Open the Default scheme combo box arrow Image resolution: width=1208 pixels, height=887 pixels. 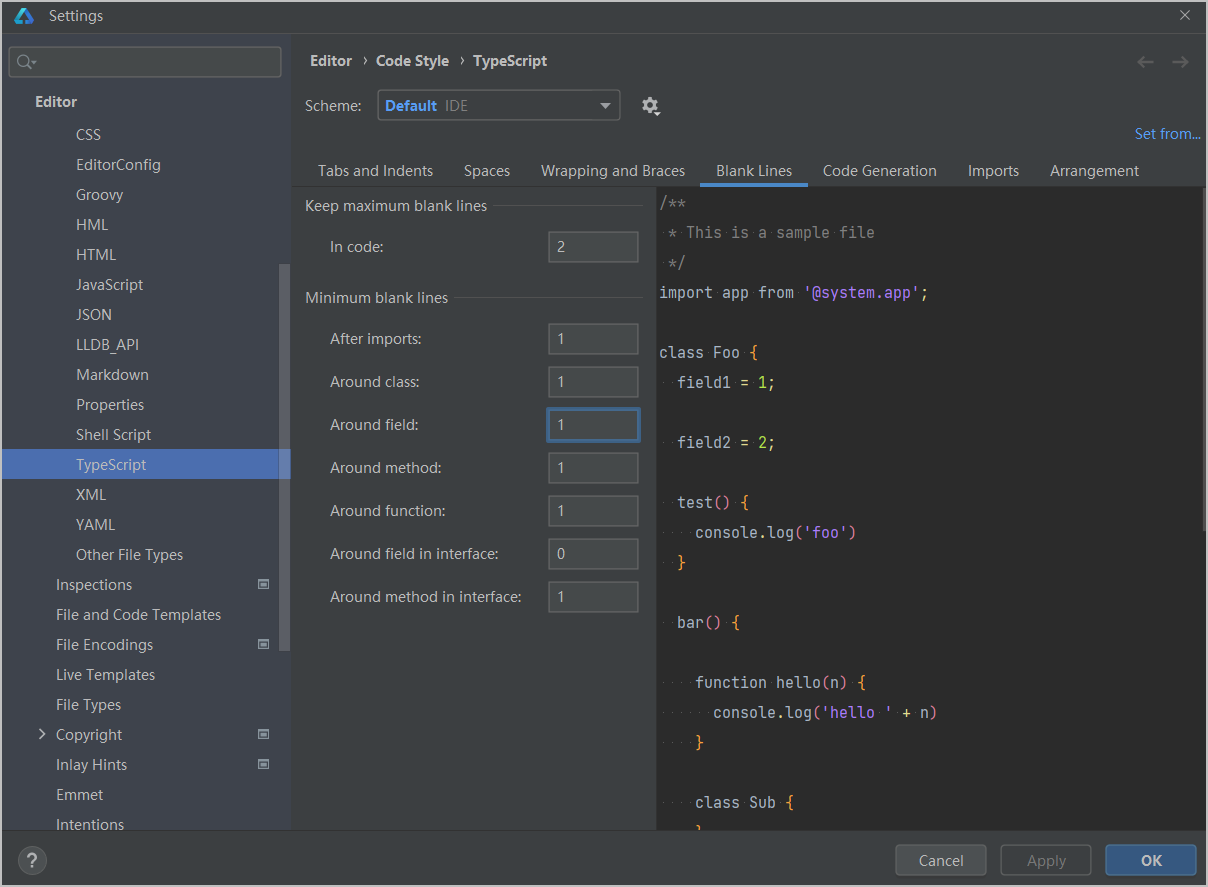click(605, 105)
